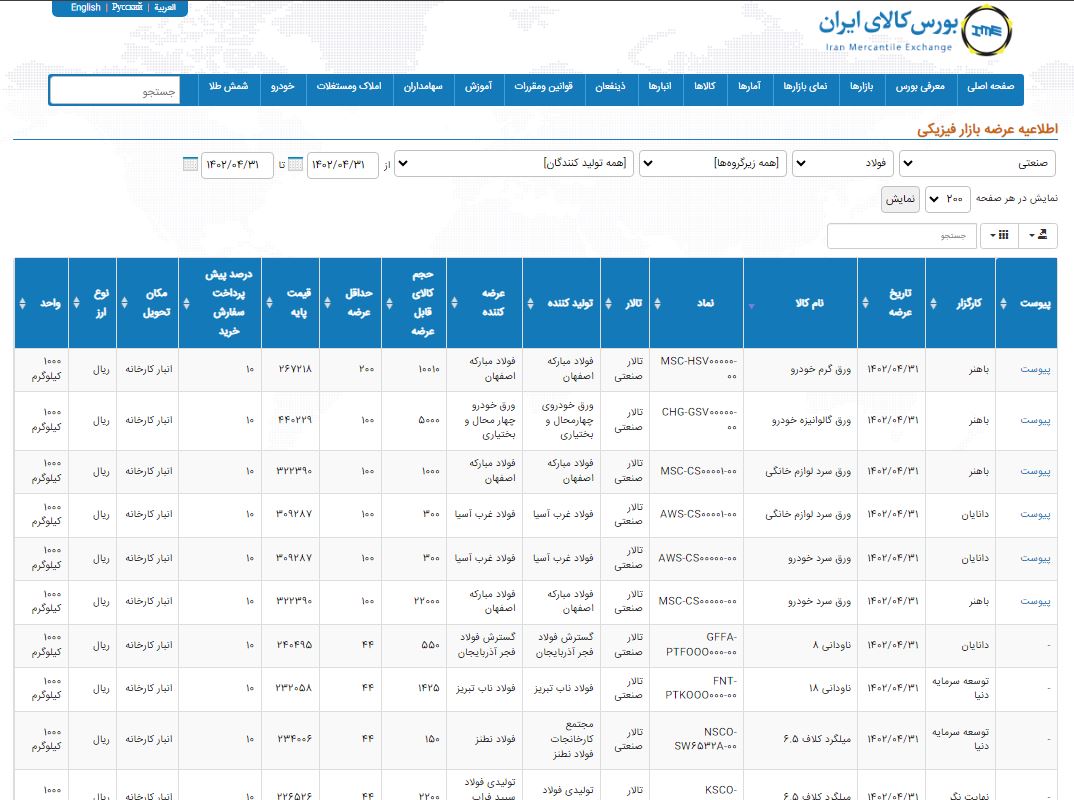The image size is (1074, 800).
Task: Open نمای بازارها menu item
Action: point(805,86)
